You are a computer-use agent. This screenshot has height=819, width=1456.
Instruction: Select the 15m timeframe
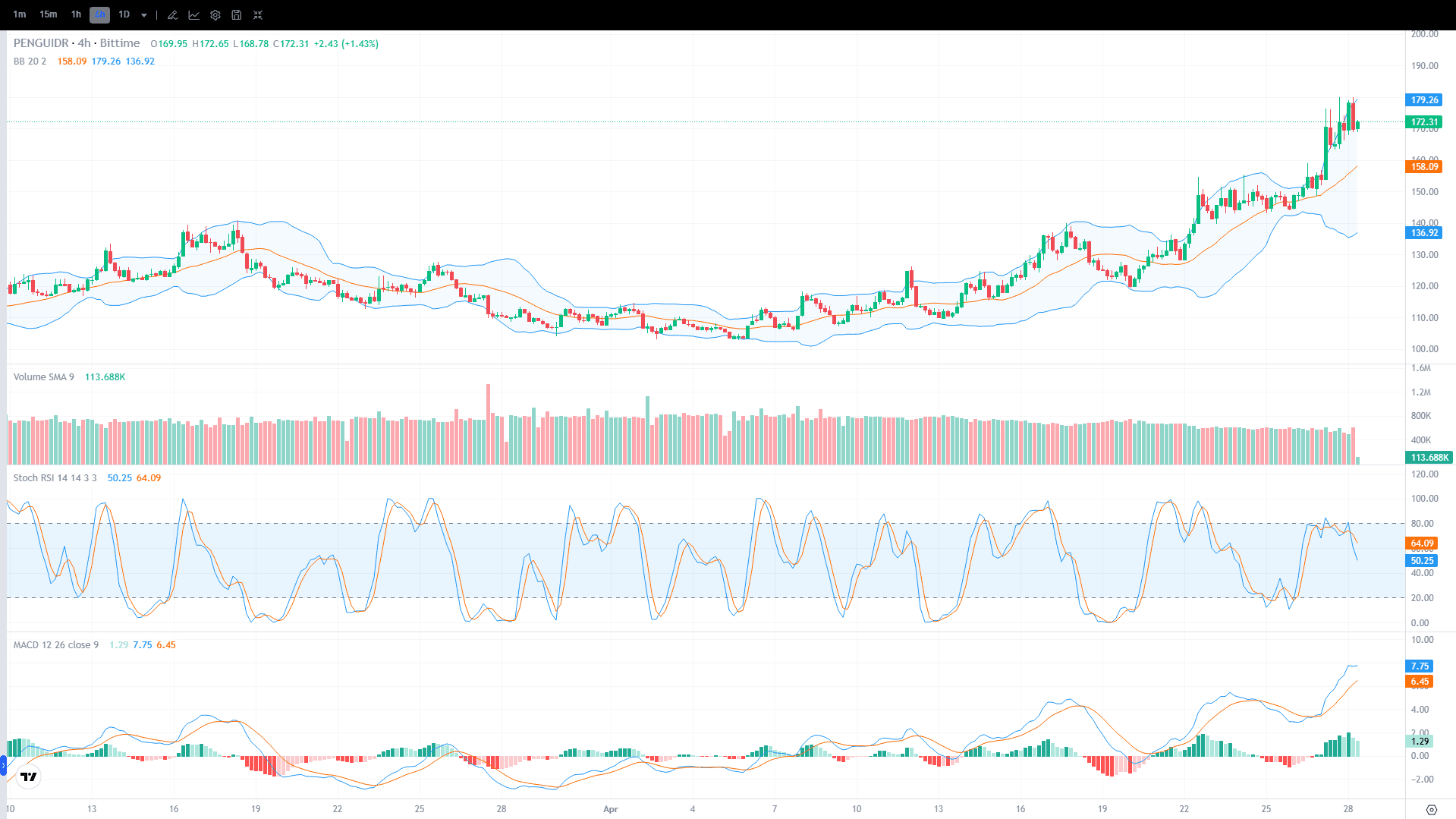[x=48, y=14]
